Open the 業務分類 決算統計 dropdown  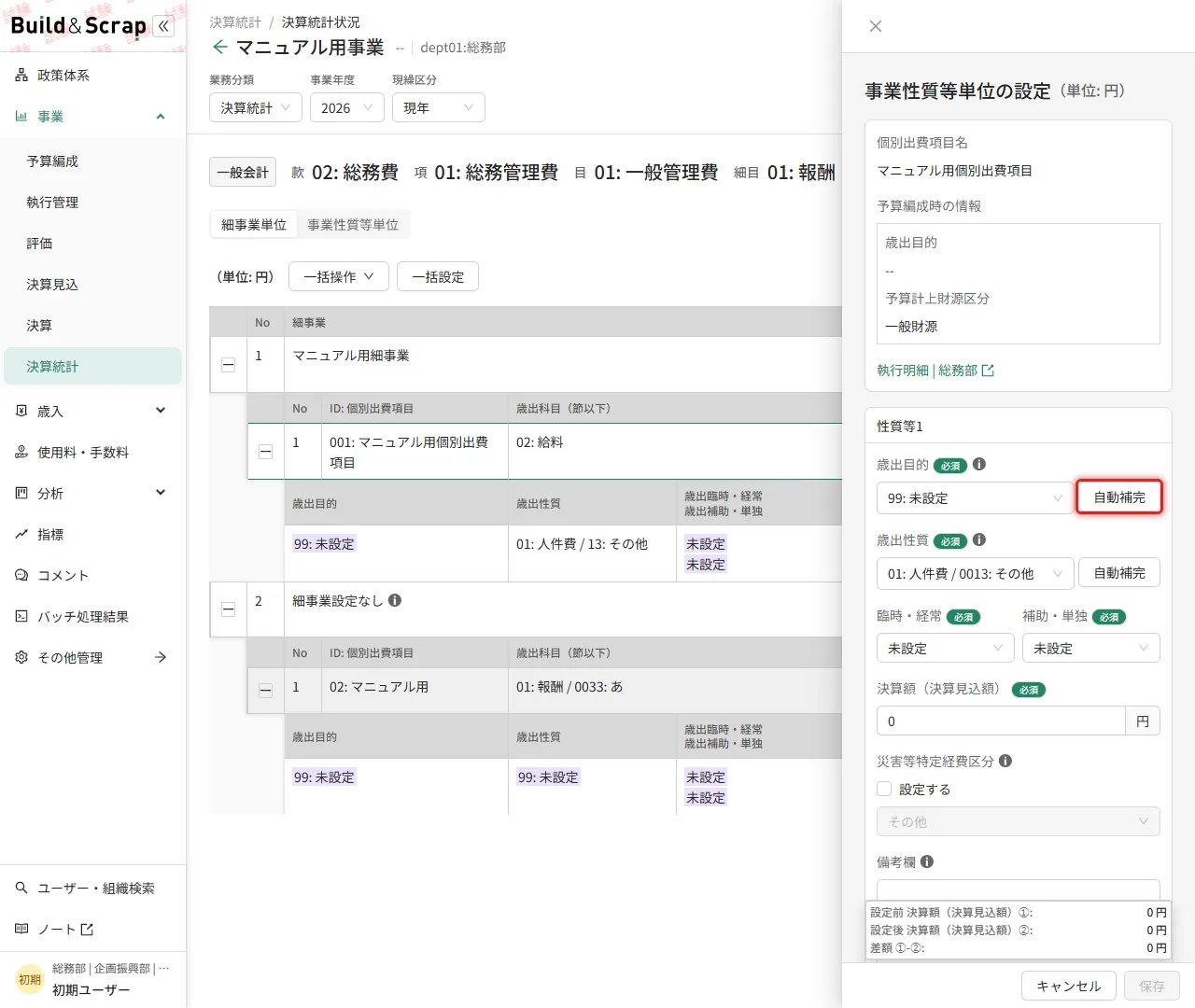click(256, 107)
